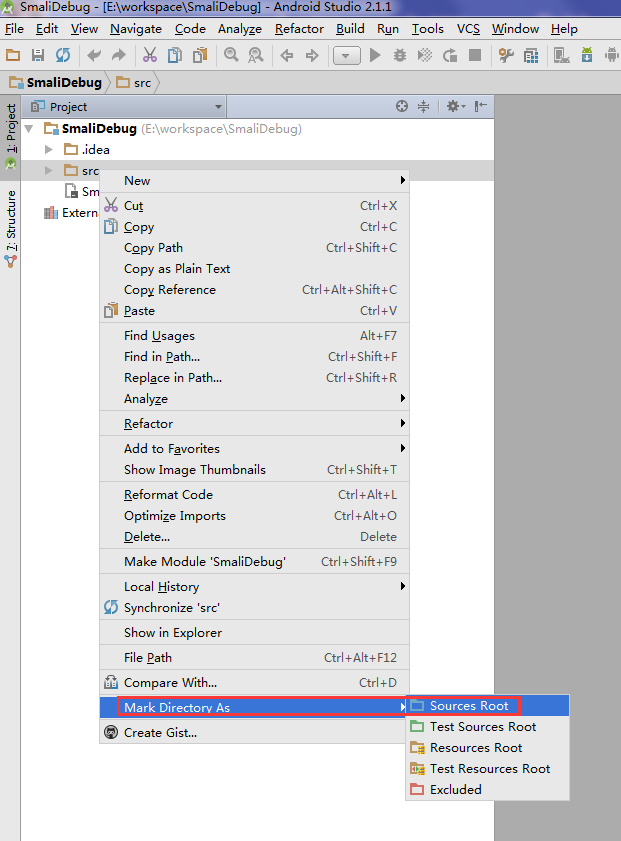621x841 pixels.
Task: Open the AVD Manager icon
Action: point(561,55)
